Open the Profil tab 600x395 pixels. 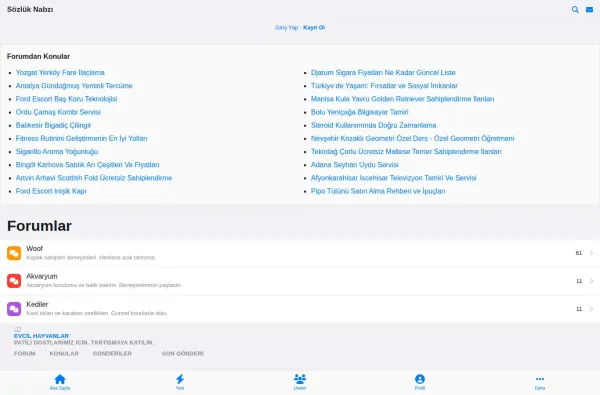420,382
